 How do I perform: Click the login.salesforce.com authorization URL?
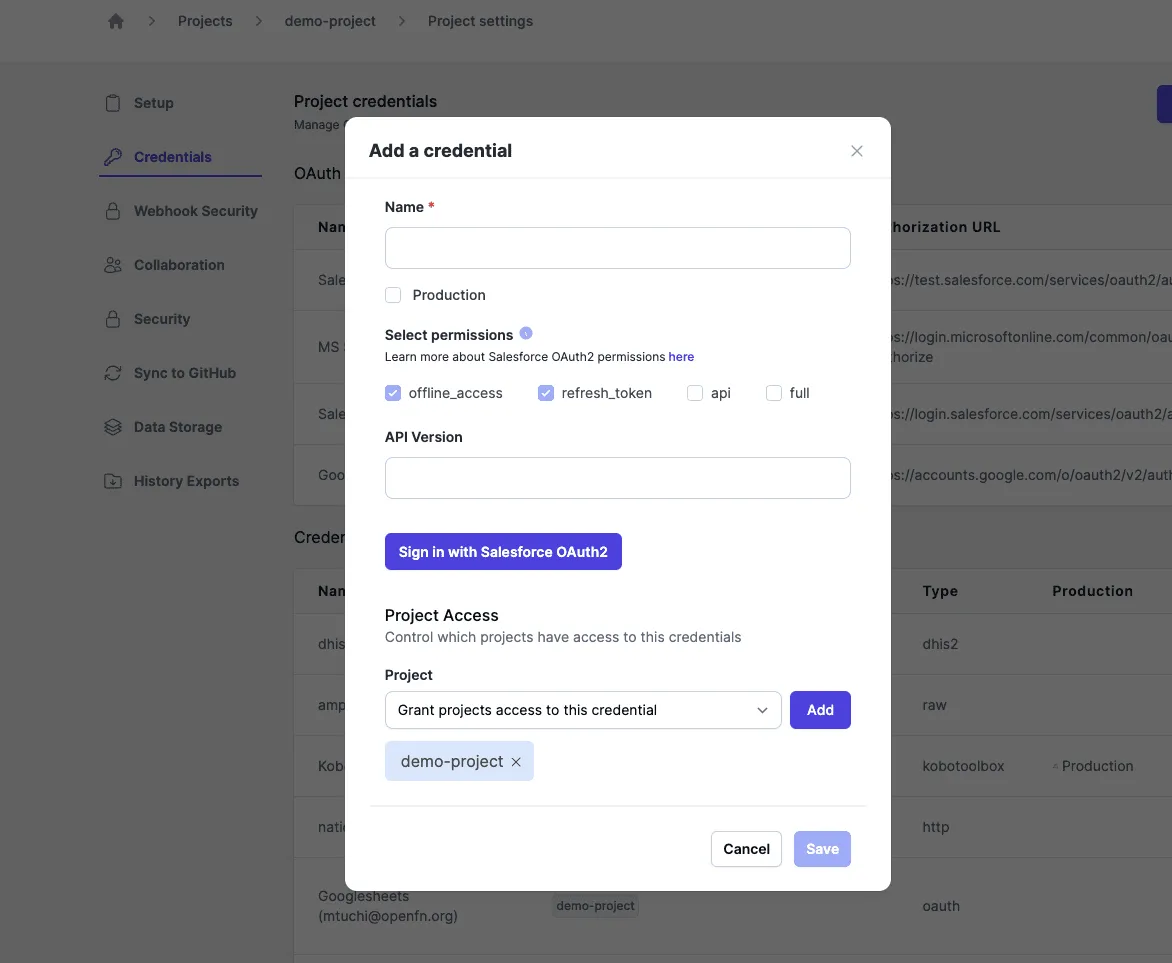point(1031,413)
